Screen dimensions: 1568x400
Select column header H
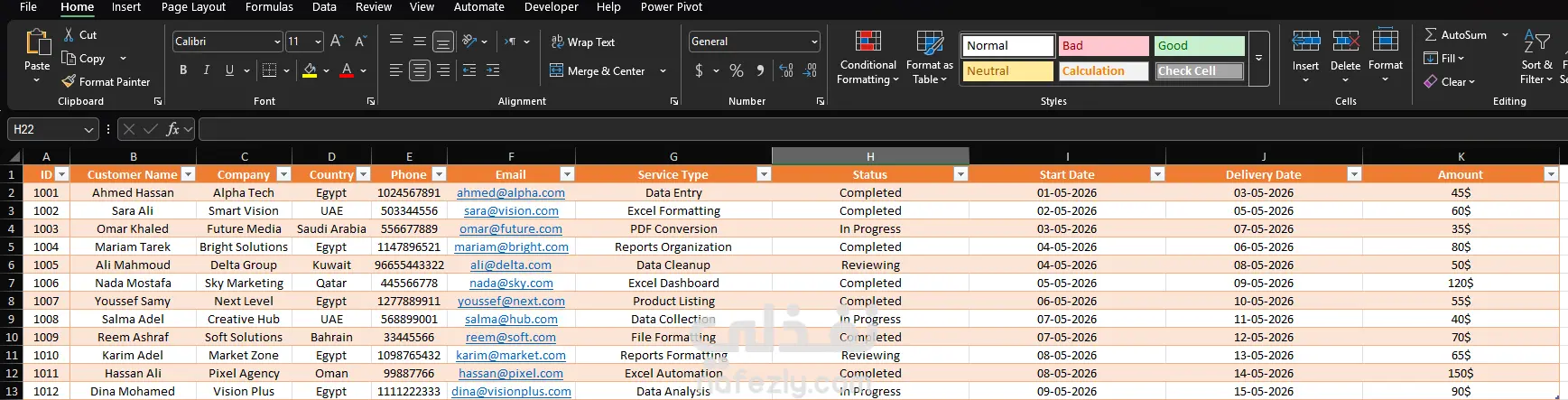(x=870, y=156)
